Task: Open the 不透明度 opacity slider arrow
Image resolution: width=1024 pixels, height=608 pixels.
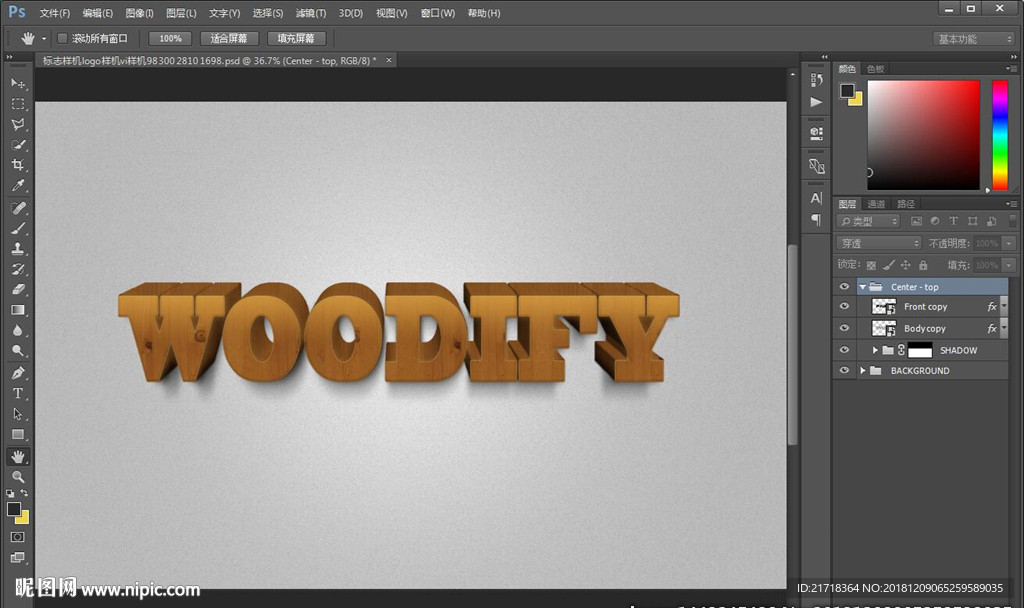Action: tap(1009, 243)
